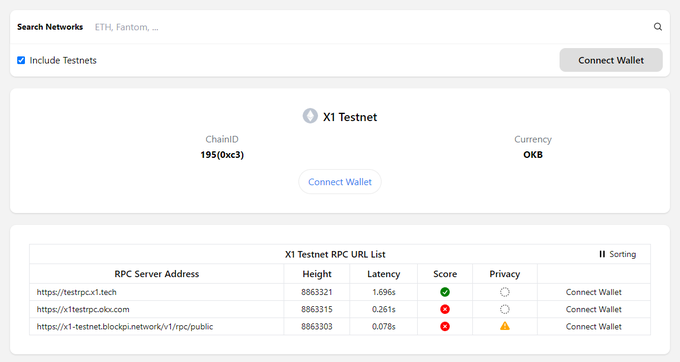
Task: Click the RPC Server Address column header
Action: 157,274
